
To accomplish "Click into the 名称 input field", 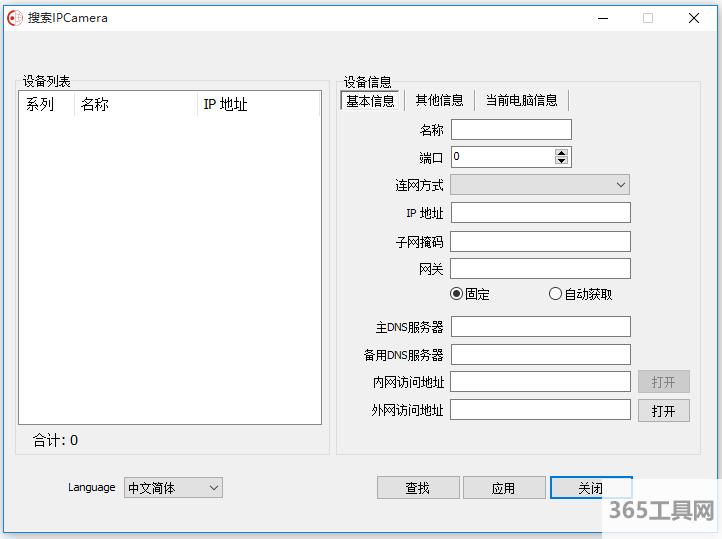I will (x=511, y=130).
